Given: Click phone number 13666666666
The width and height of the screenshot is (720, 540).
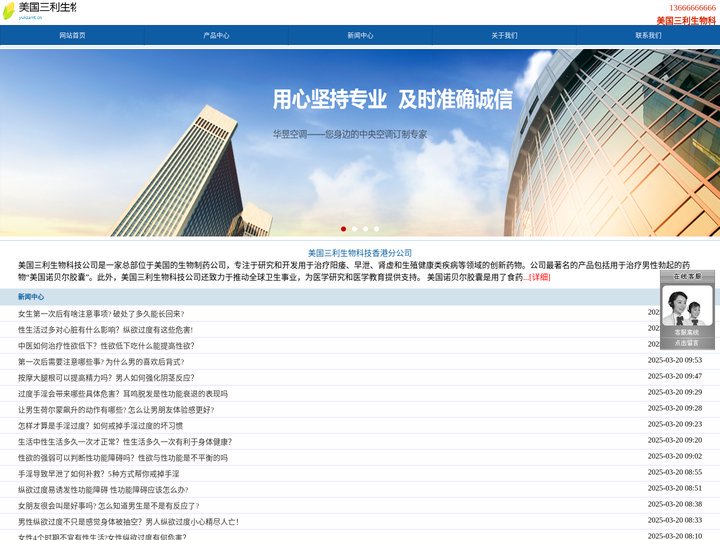Looking at the screenshot, I should [692, 8].
